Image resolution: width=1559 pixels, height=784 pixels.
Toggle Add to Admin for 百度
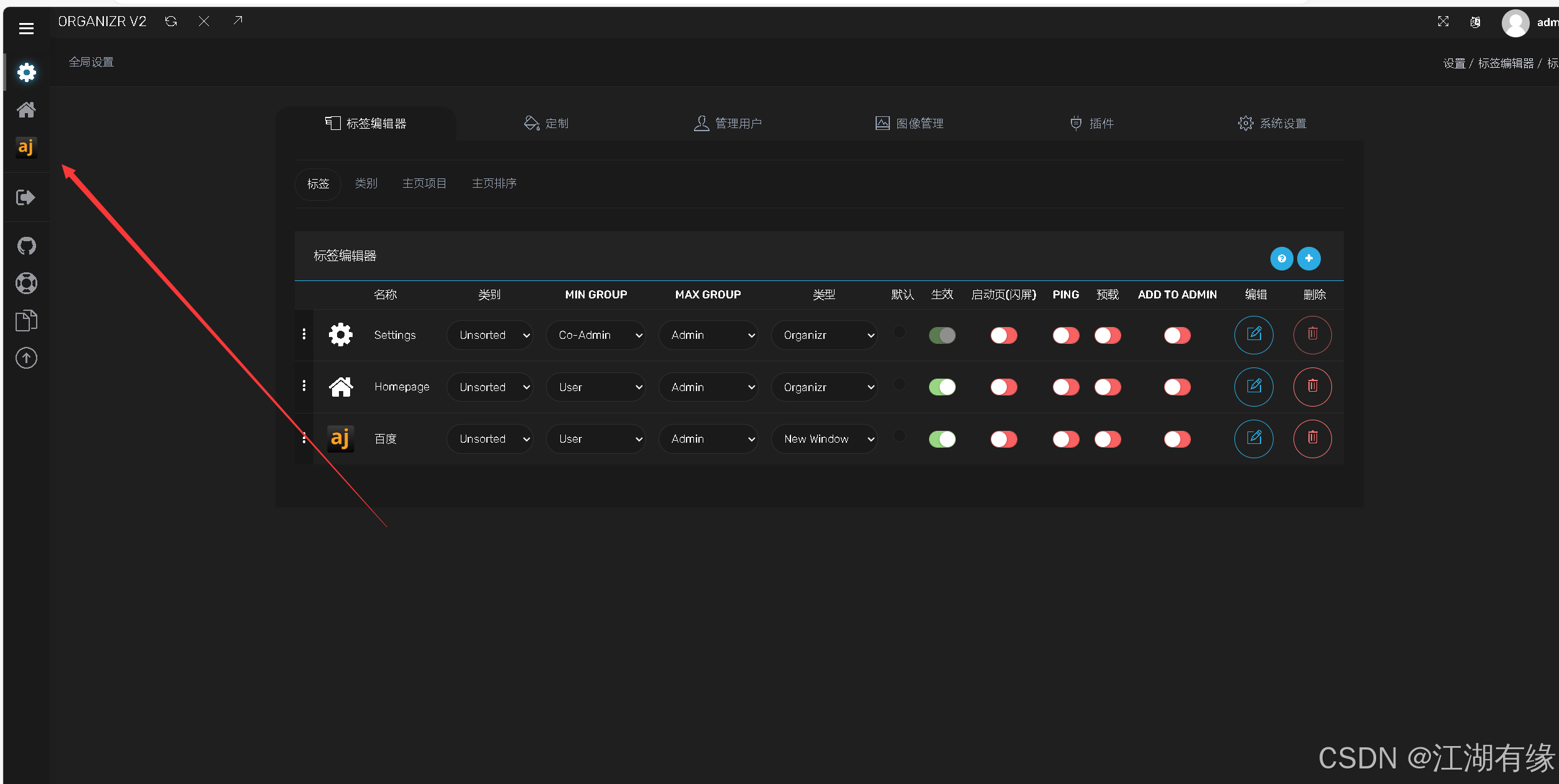coord(1177,440)
